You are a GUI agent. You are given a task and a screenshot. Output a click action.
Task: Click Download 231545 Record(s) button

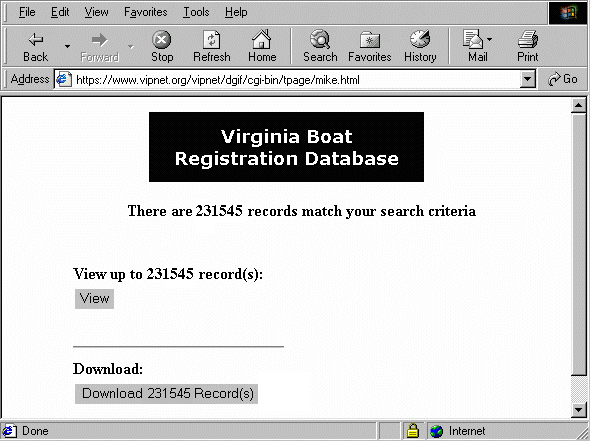pyautogui.click(x=166, y=394)
